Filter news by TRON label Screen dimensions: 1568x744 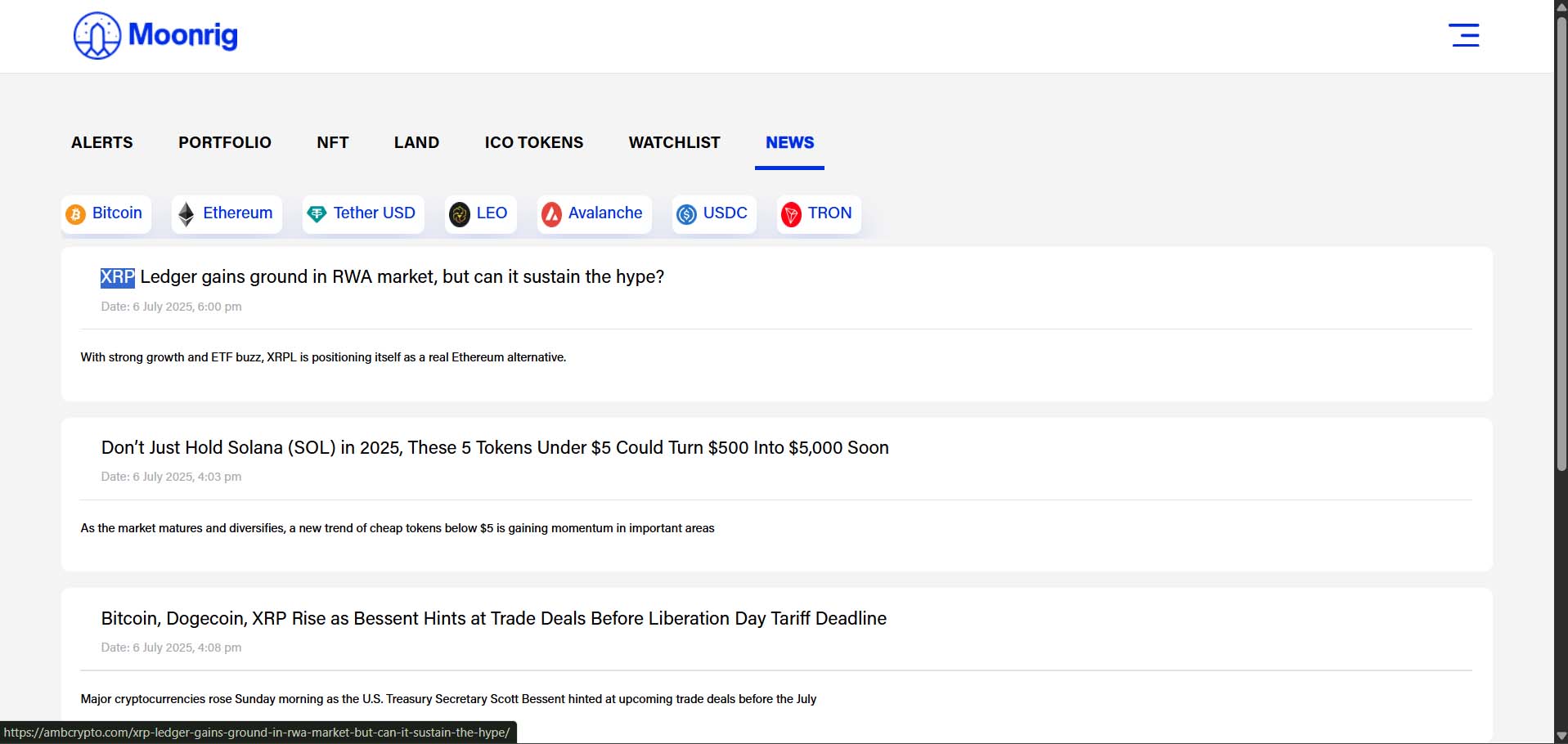pos(829,213)
